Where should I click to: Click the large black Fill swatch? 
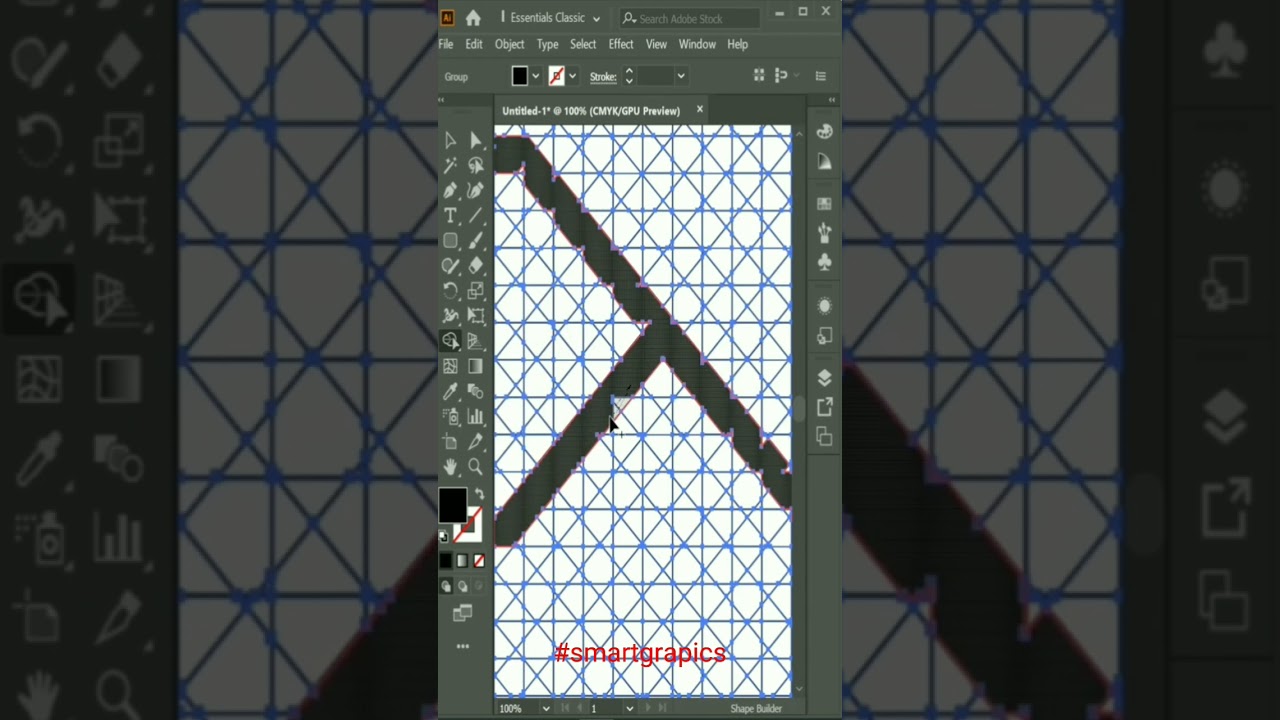(x=452, y=504)
